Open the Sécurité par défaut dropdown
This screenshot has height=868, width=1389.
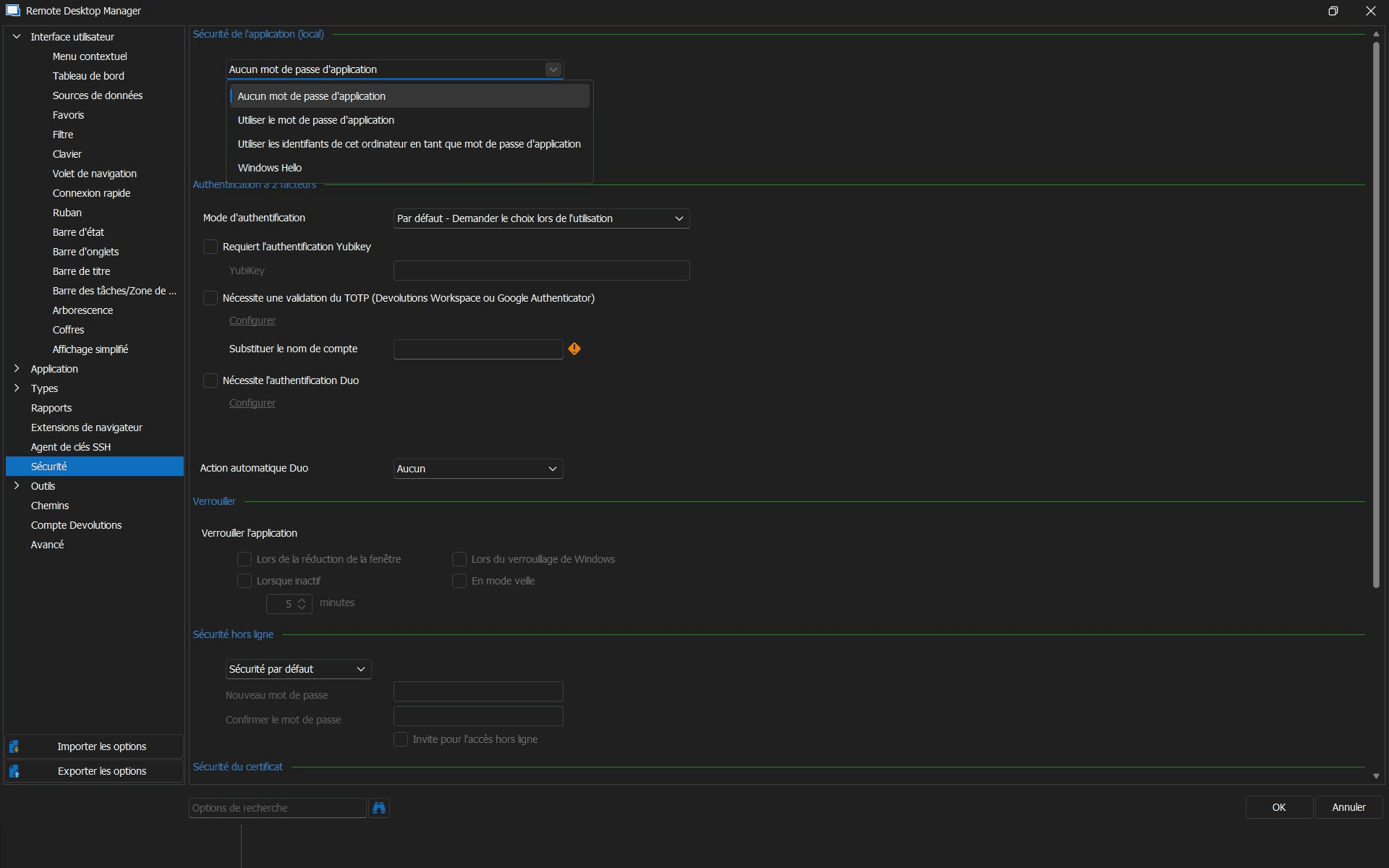coord(298,669)
